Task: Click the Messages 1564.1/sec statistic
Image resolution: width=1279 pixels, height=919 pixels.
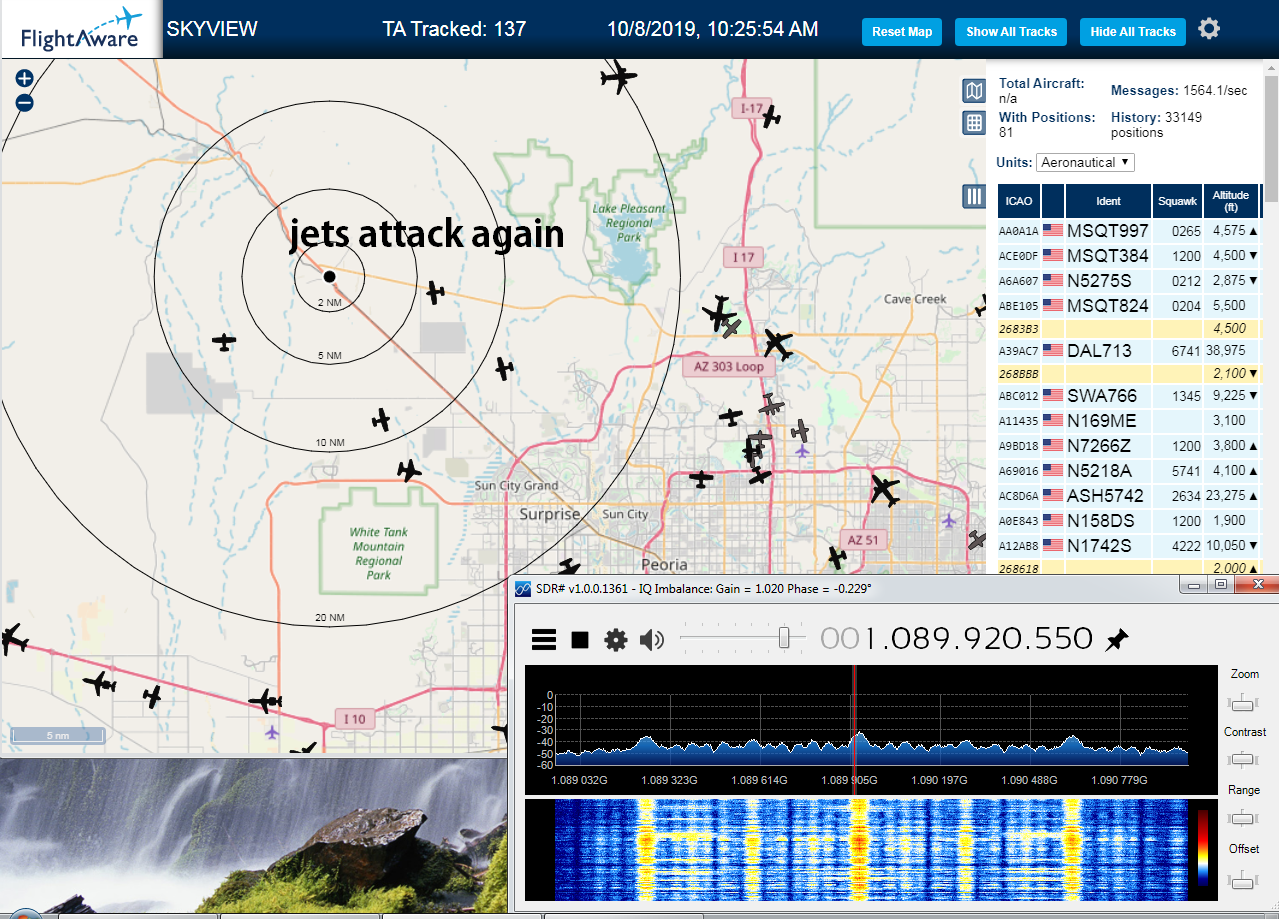Action: (1179, 91)
